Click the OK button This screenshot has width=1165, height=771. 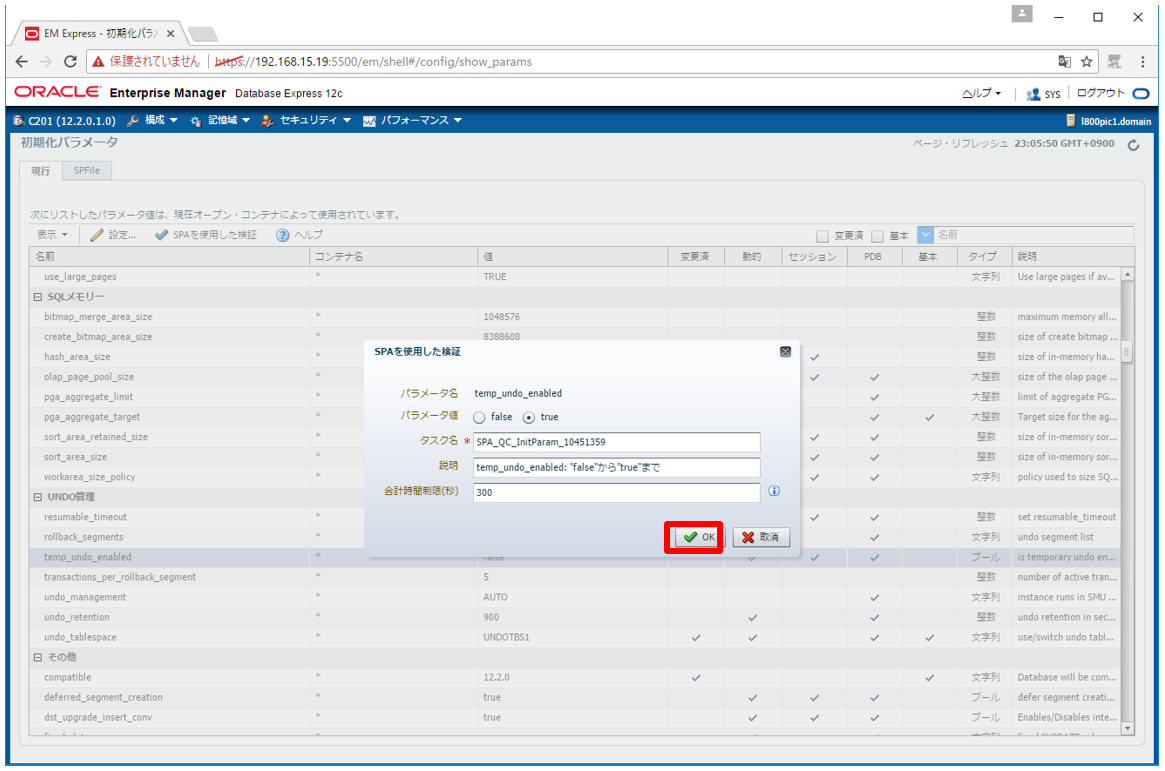click(698, 537)
